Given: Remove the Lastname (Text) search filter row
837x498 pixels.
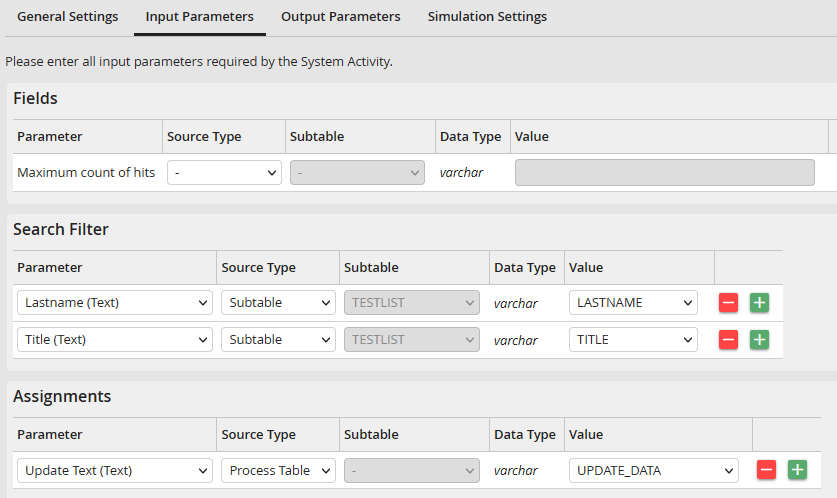Looking at the screenshot, I should [728, 303].
